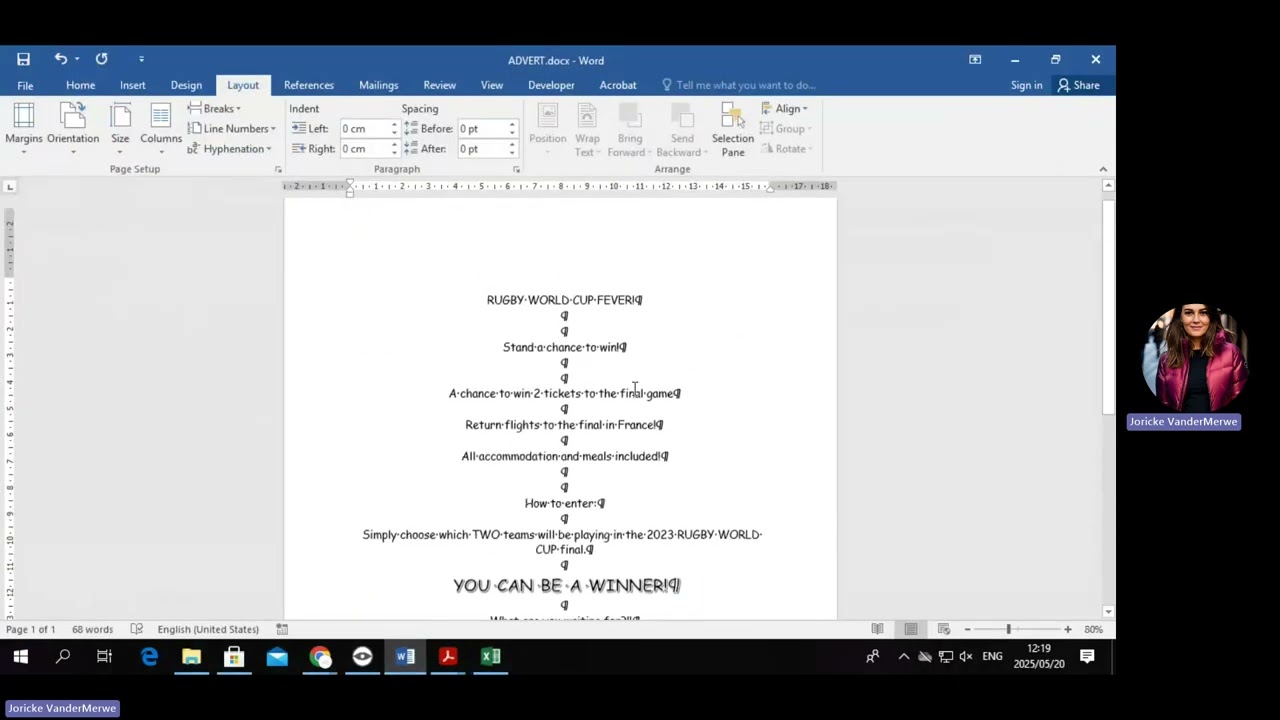Switch to Print Layout view
The image size is (1280, 720).
coord(911,629)
